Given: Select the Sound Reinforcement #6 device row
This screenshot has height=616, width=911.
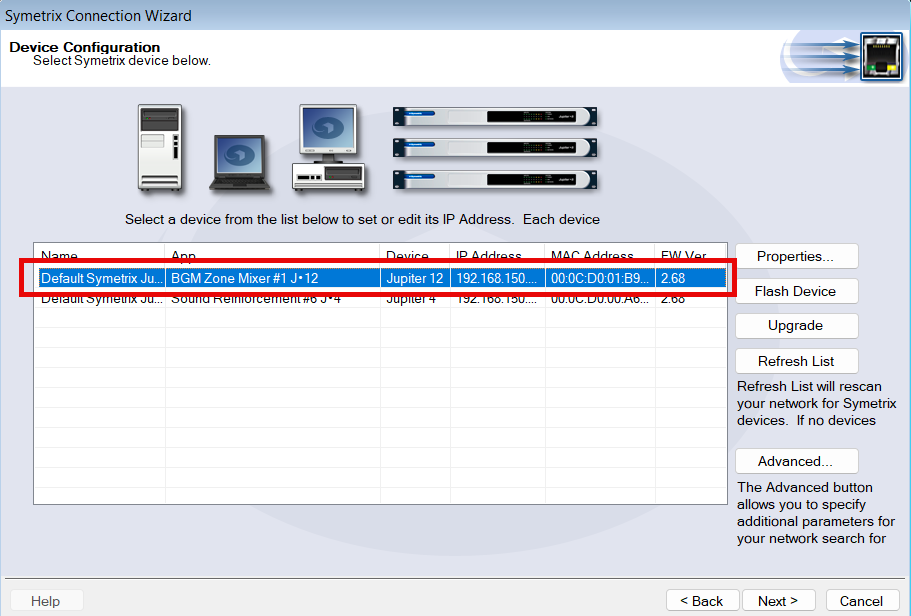Looking at the screenshot, I should 382,299.
